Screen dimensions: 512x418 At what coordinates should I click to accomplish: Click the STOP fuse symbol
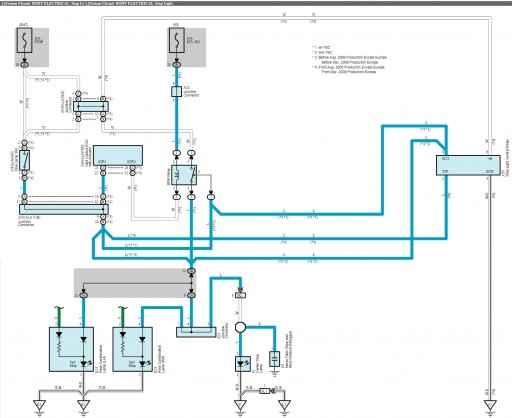point(24,40)
